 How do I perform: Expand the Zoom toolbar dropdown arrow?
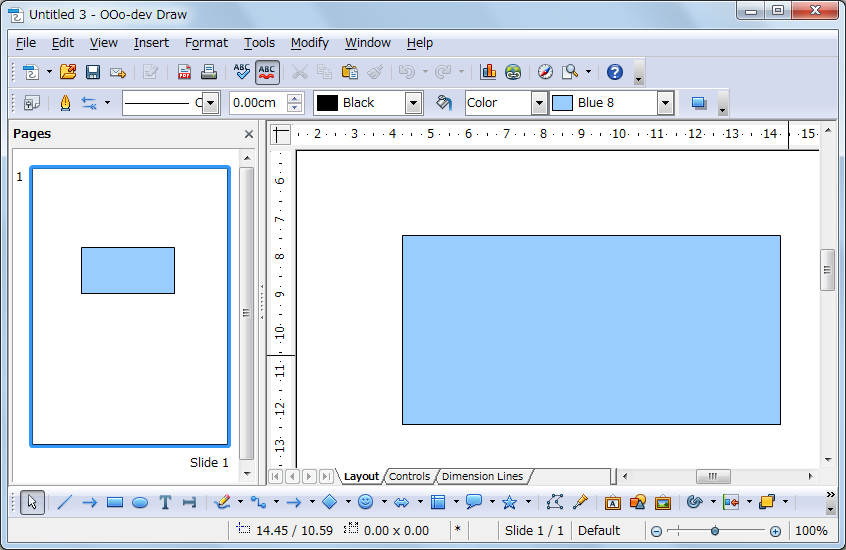coord(588,72)
